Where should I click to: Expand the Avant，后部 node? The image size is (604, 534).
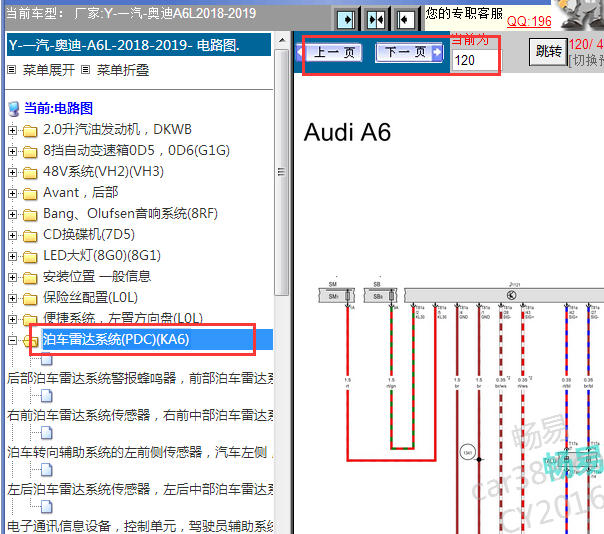tap(12, 193)
